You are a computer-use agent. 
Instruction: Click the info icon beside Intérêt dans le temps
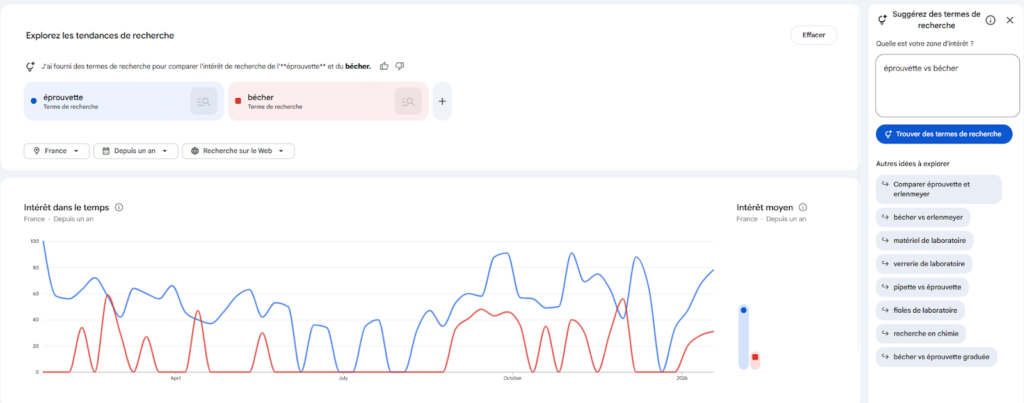(119, 207)
